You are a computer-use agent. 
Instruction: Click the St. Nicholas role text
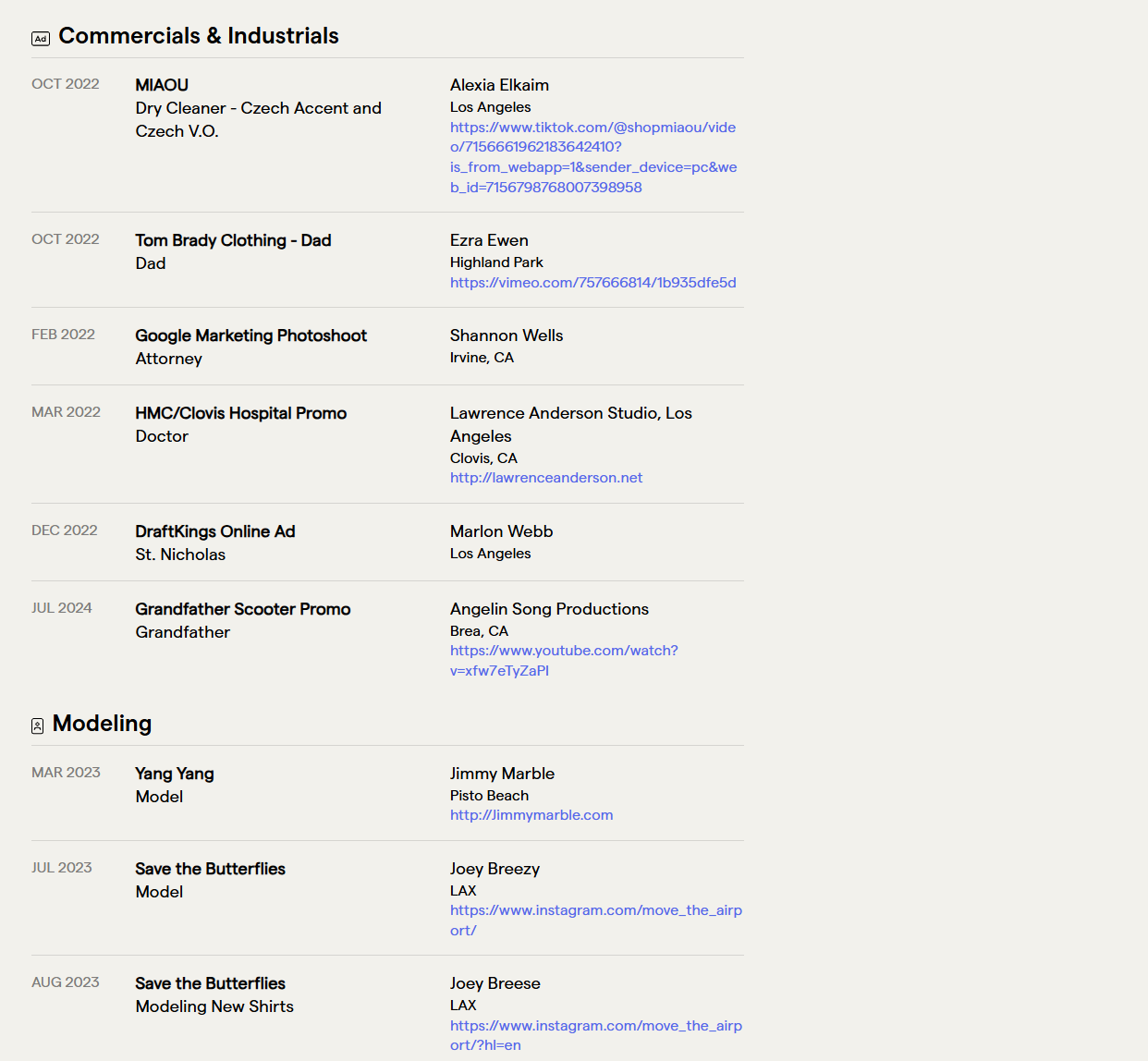point(180,555)
